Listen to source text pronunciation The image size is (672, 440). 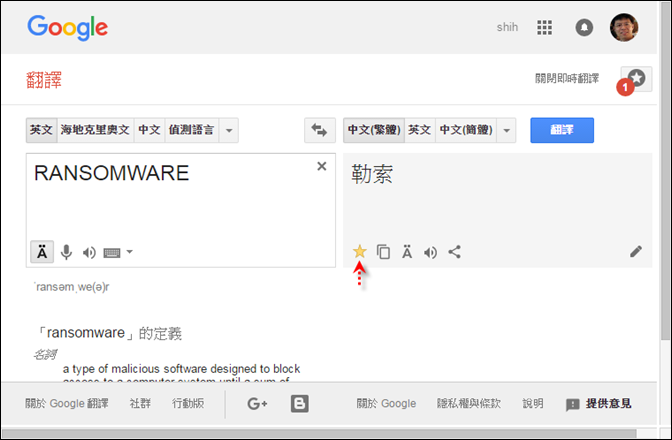(89, 253)
